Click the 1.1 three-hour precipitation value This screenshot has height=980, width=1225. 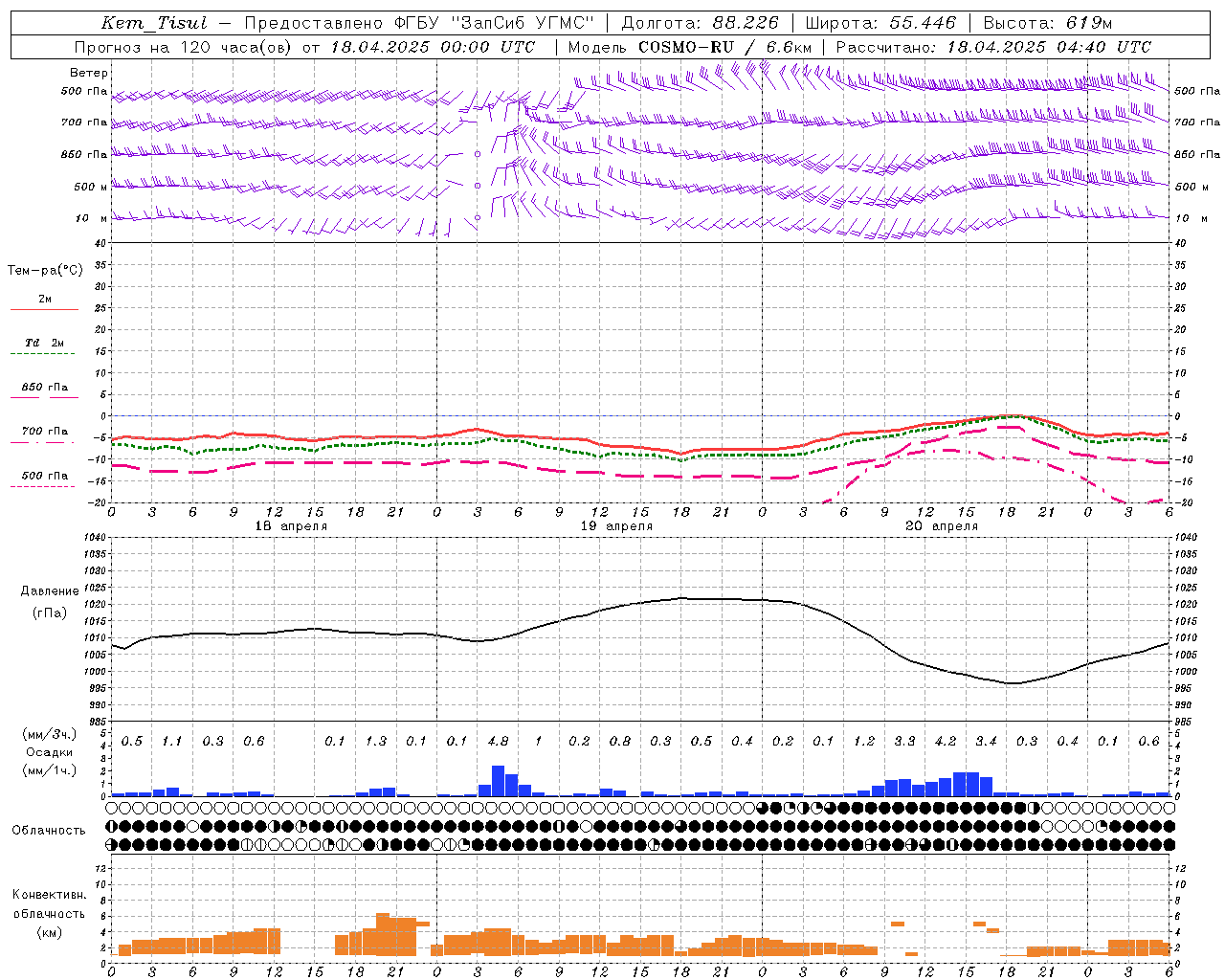(x=172, y=742)
